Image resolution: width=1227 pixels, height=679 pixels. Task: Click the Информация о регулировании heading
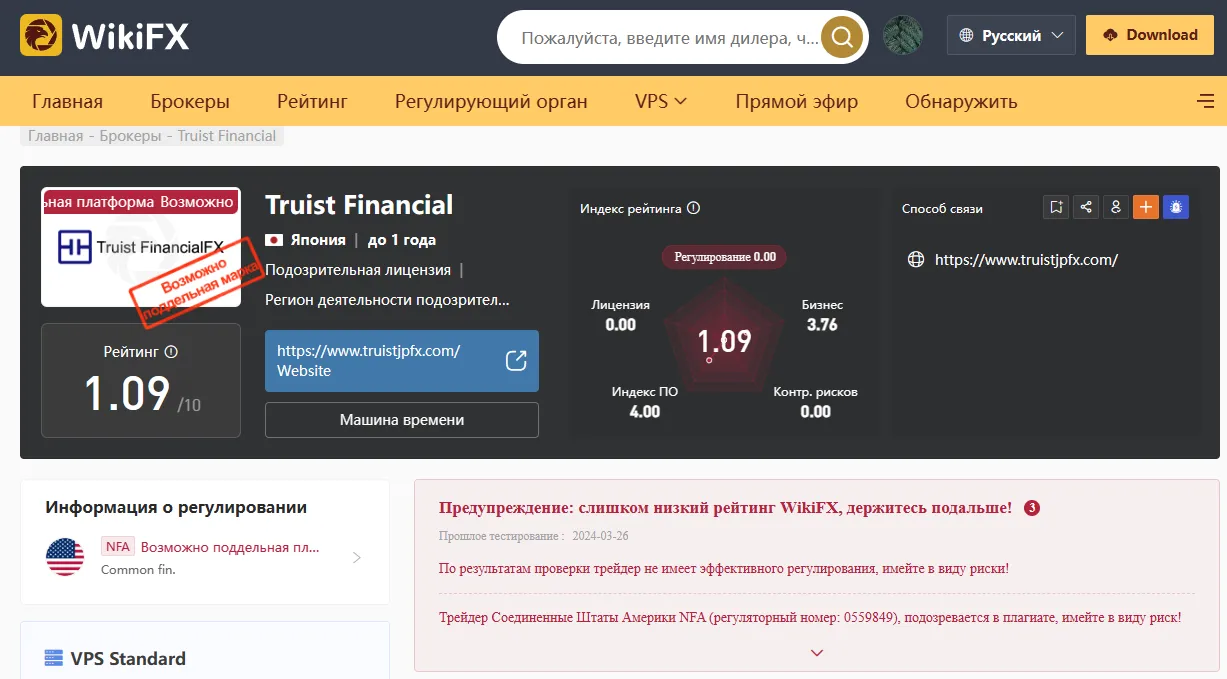tap(176, 507)
